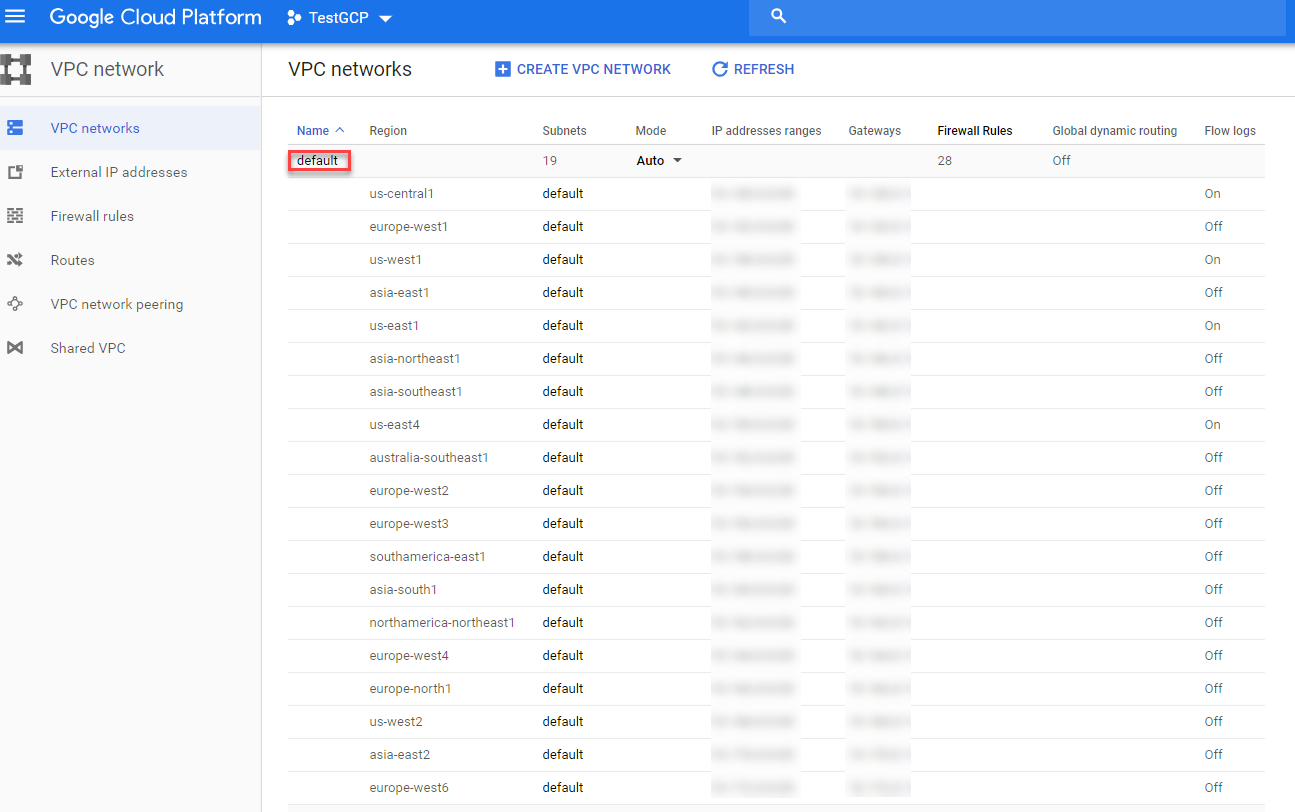Open the default subnet link for europe-west1

point(563,226)
